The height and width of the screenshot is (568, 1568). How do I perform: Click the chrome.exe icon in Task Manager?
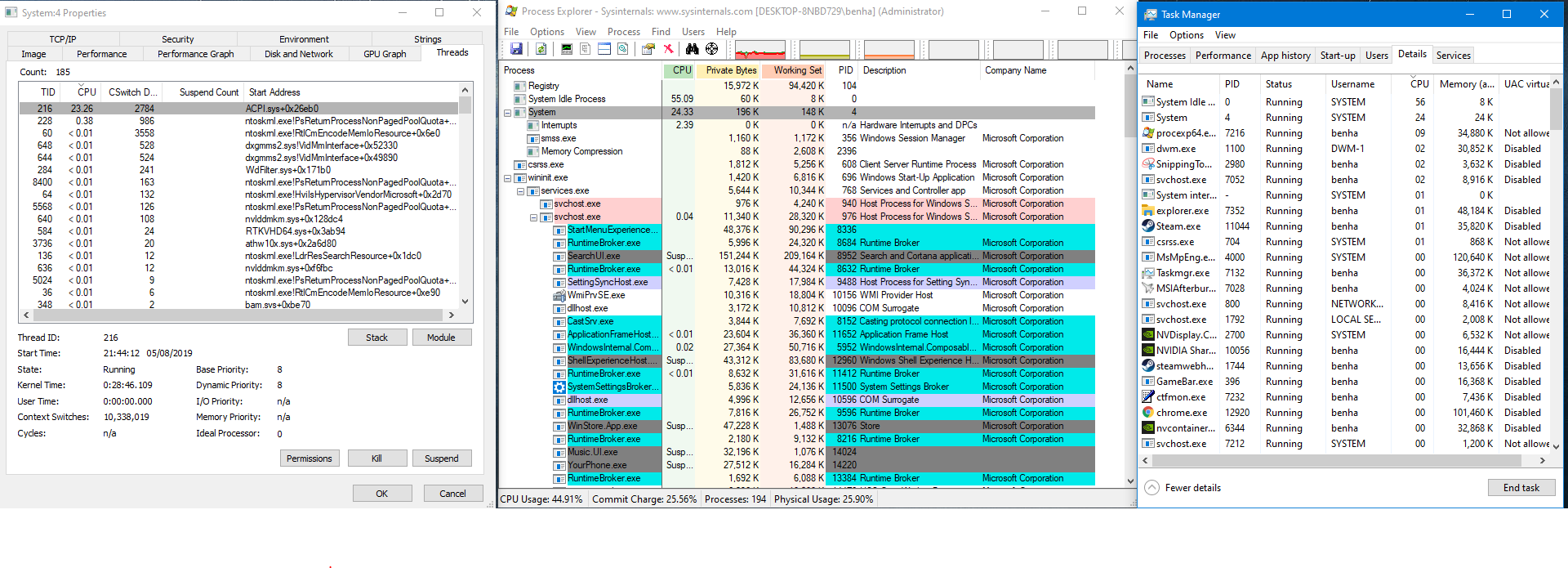coord(1148,413)
